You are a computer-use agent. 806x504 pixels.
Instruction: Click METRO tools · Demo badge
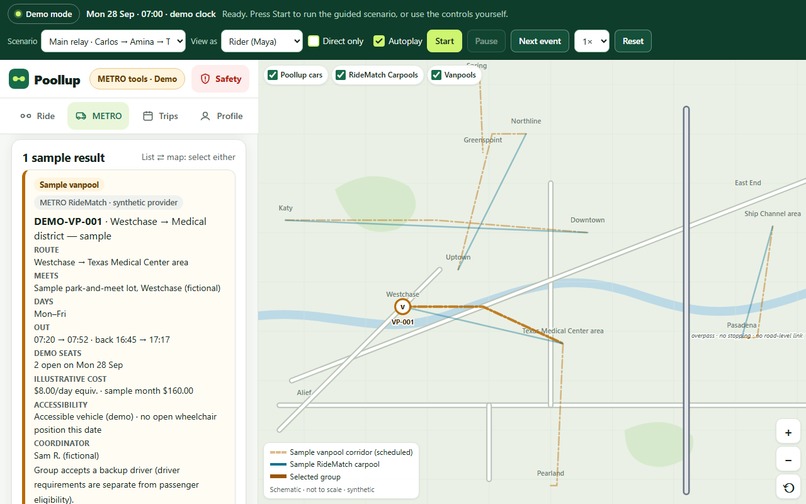137,79
